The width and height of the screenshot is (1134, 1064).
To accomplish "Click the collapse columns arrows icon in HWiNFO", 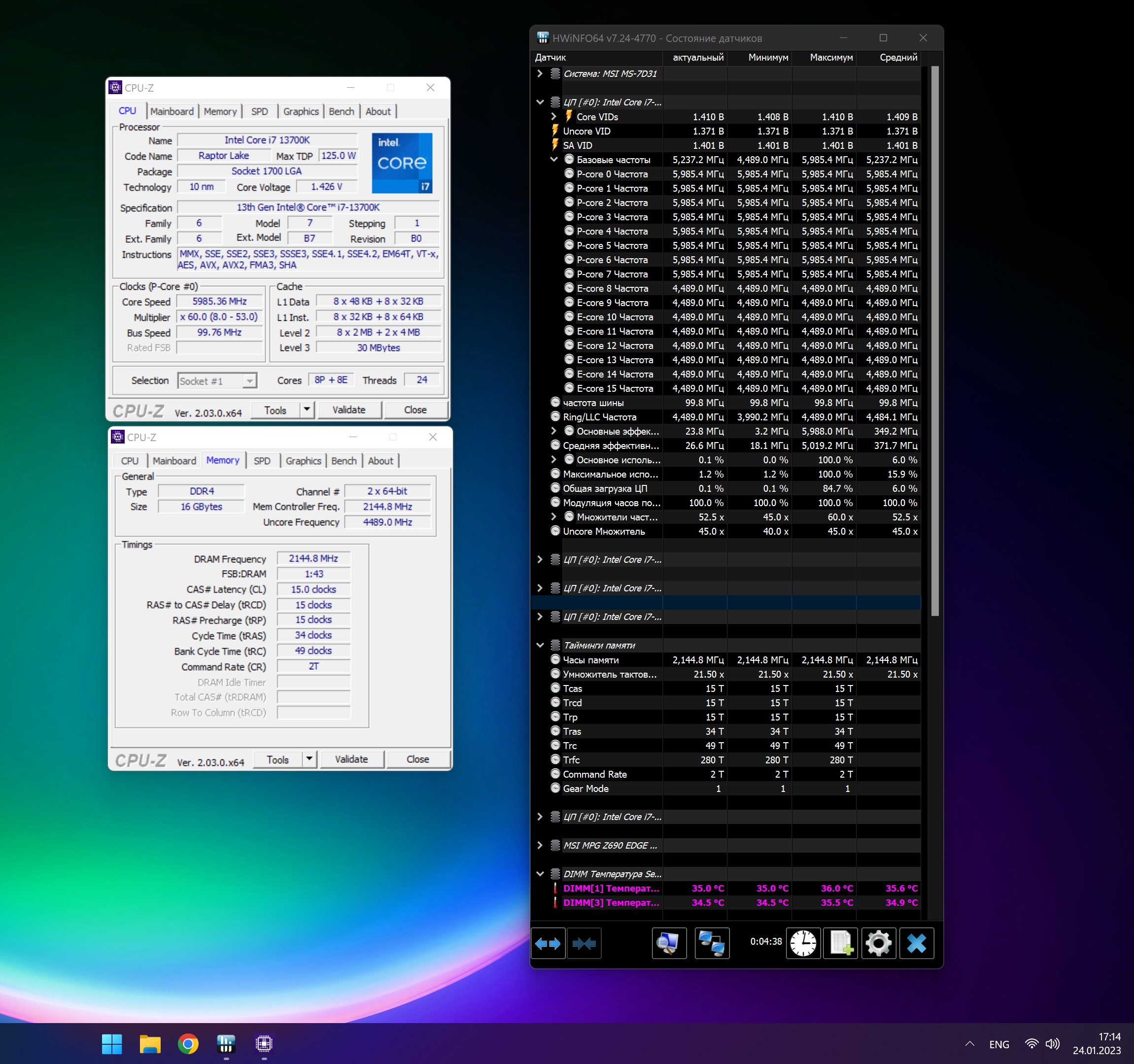I will coord(584,943).
